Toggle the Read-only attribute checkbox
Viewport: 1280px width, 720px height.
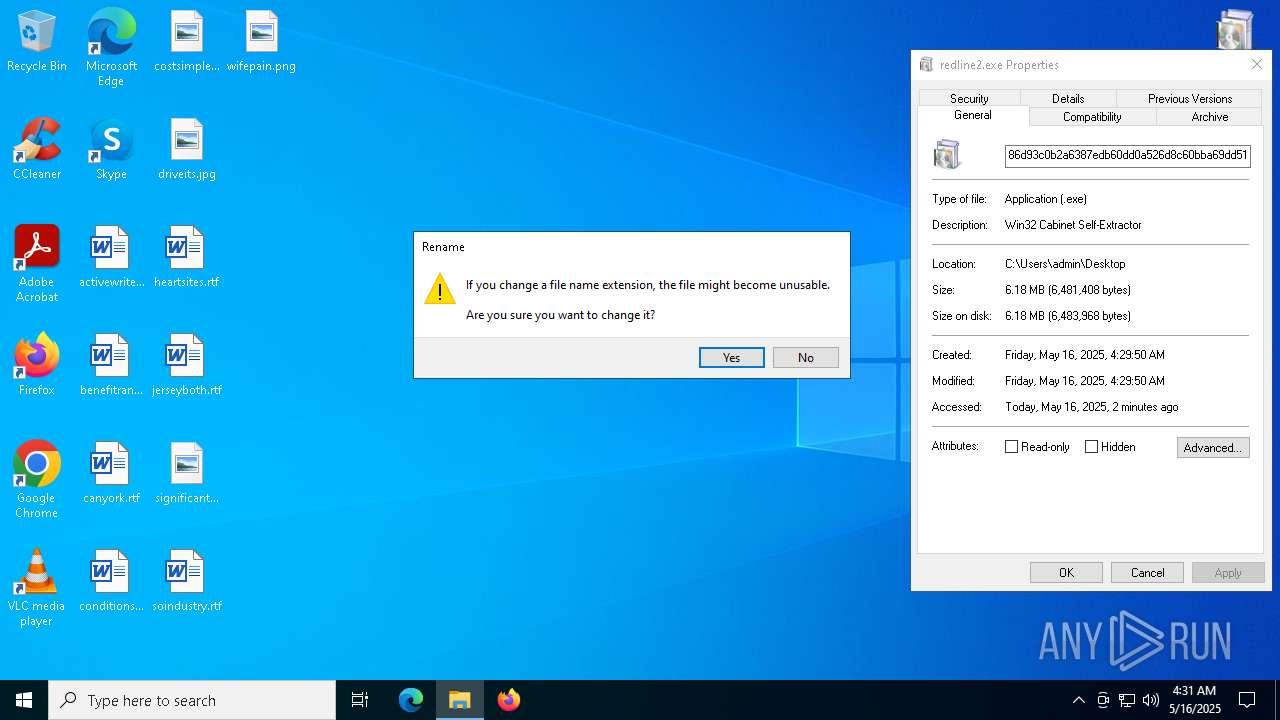pos(1011,447)
